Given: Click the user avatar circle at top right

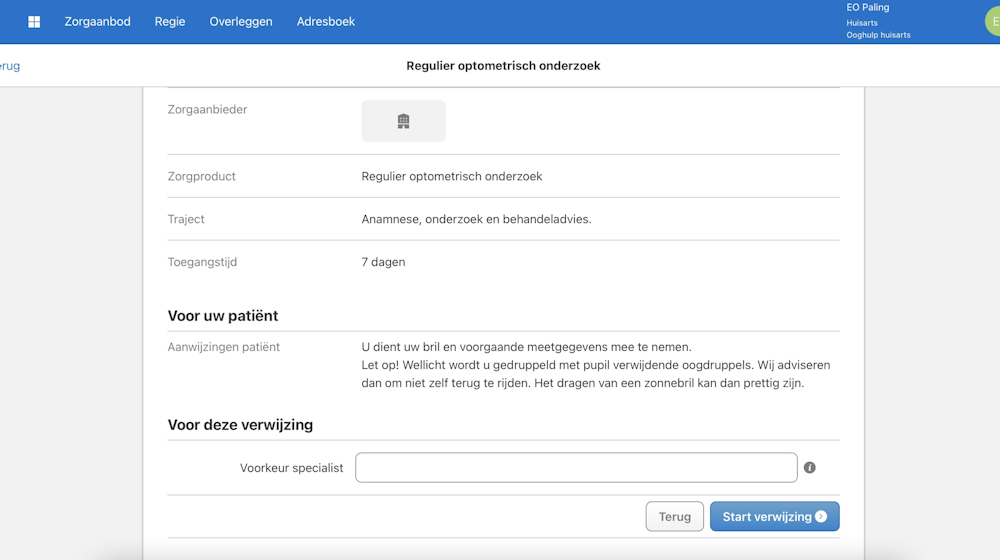Looking at the screenshot, I should (993, 21).
